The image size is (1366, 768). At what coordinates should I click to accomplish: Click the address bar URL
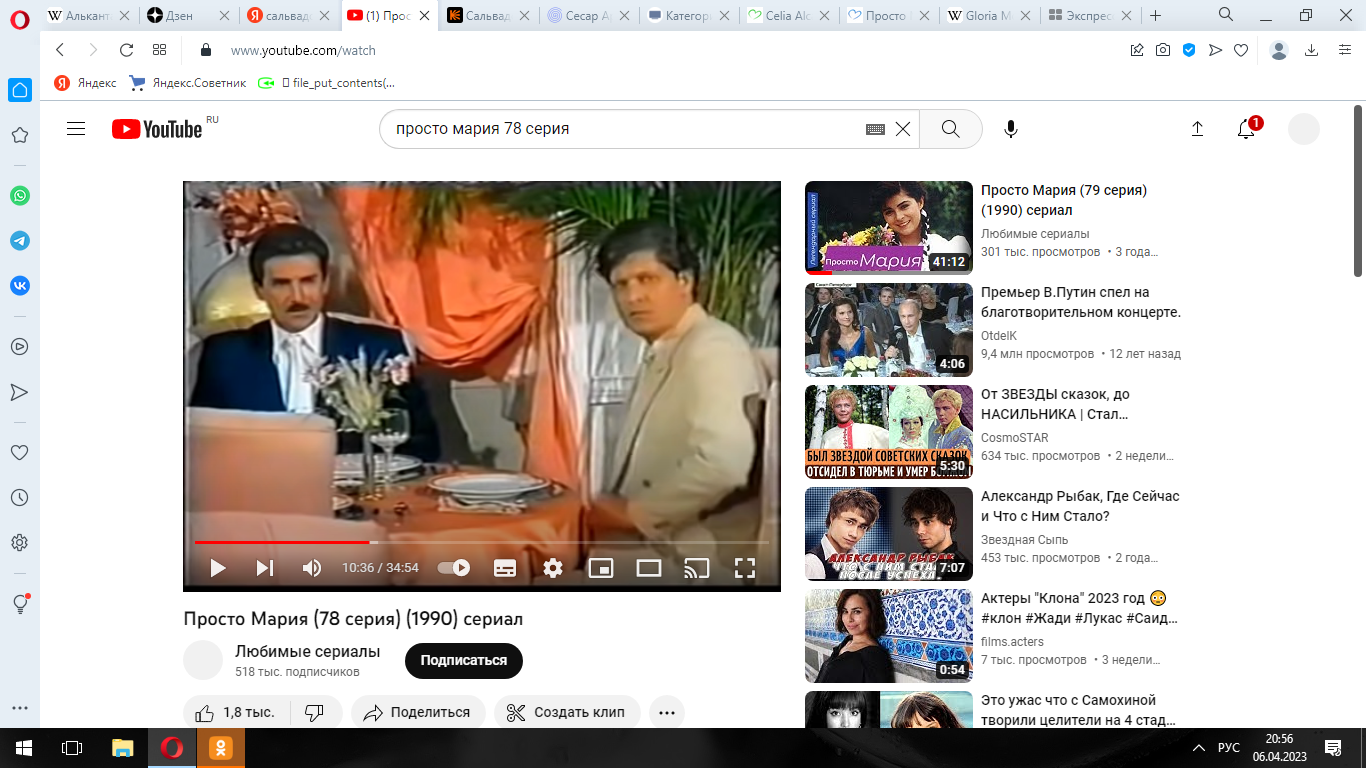point(303,51)
